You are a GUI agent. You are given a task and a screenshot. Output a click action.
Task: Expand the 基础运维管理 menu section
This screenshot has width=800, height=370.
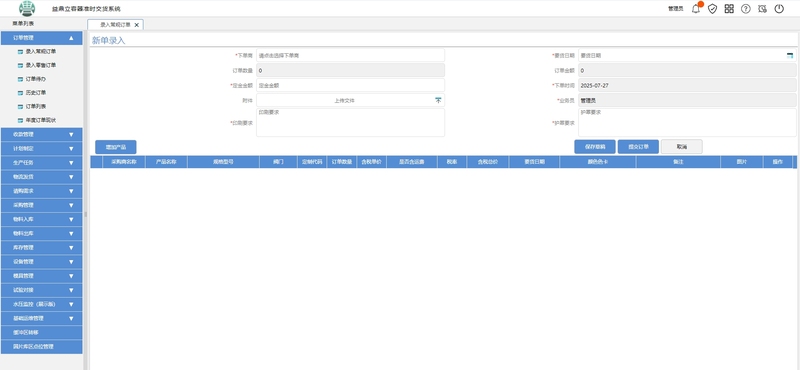pyautogui.click(x=41, y=318)
